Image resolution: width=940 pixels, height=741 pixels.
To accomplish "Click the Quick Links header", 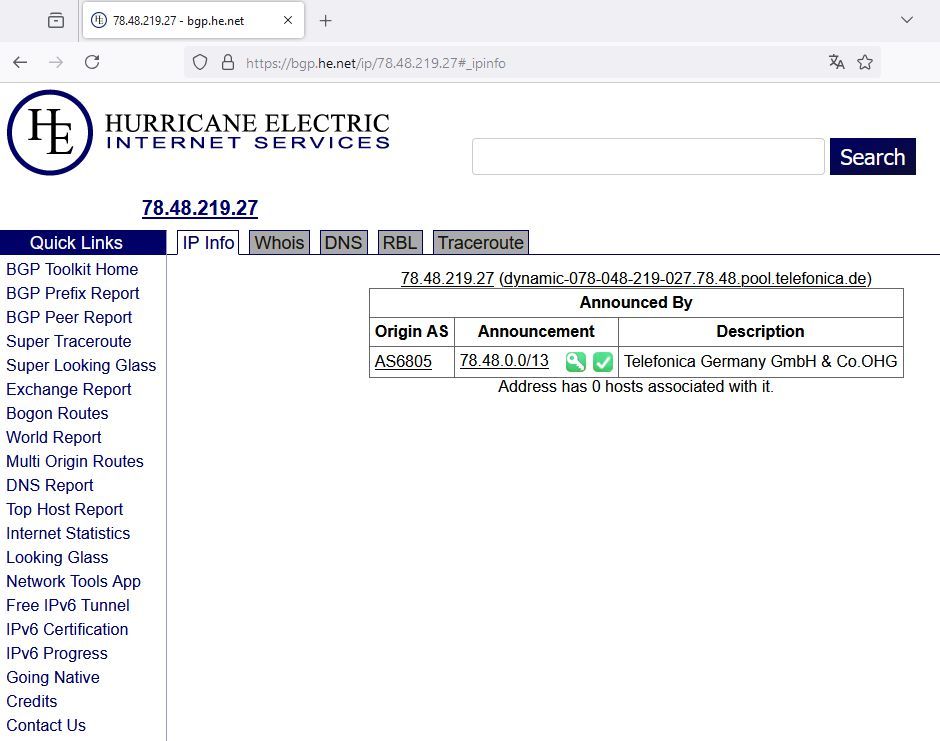I will [x=83, y=243].
